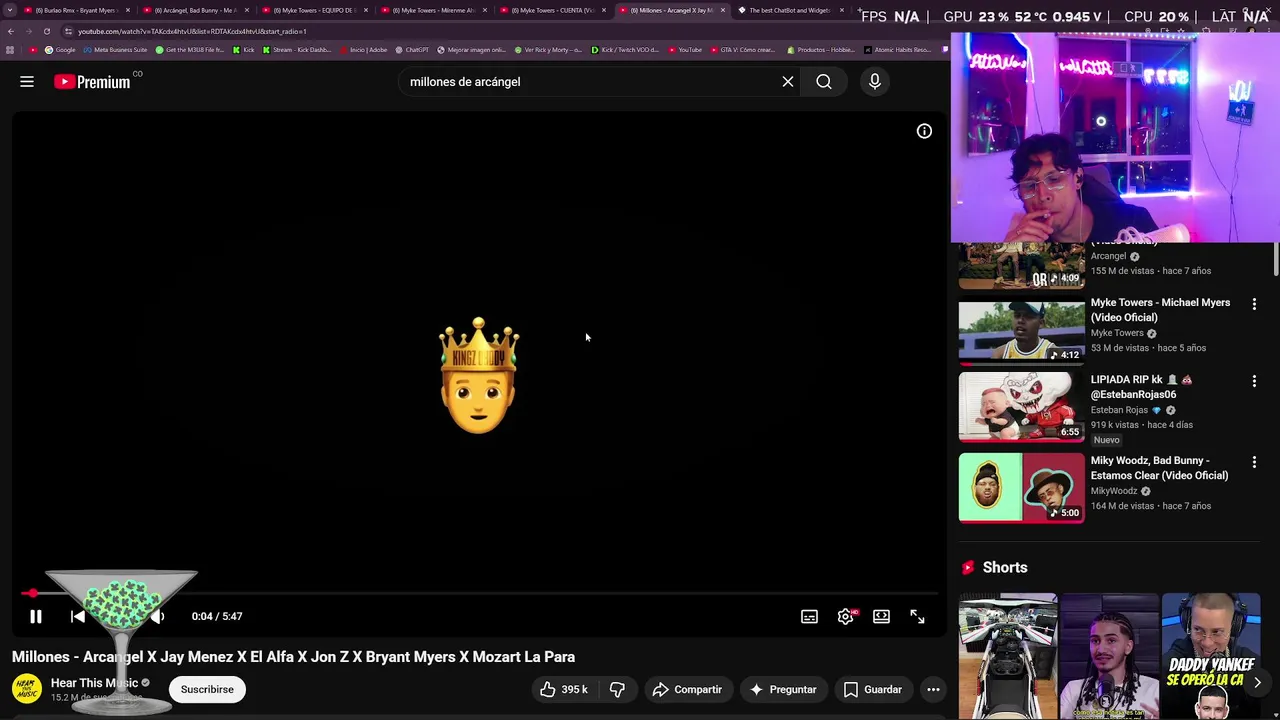Open 'Miky Woodz, Bad Bunny - Estamos Clear' title
The width and height of the screenshot is (1280, 720).
click(1159, 468)
